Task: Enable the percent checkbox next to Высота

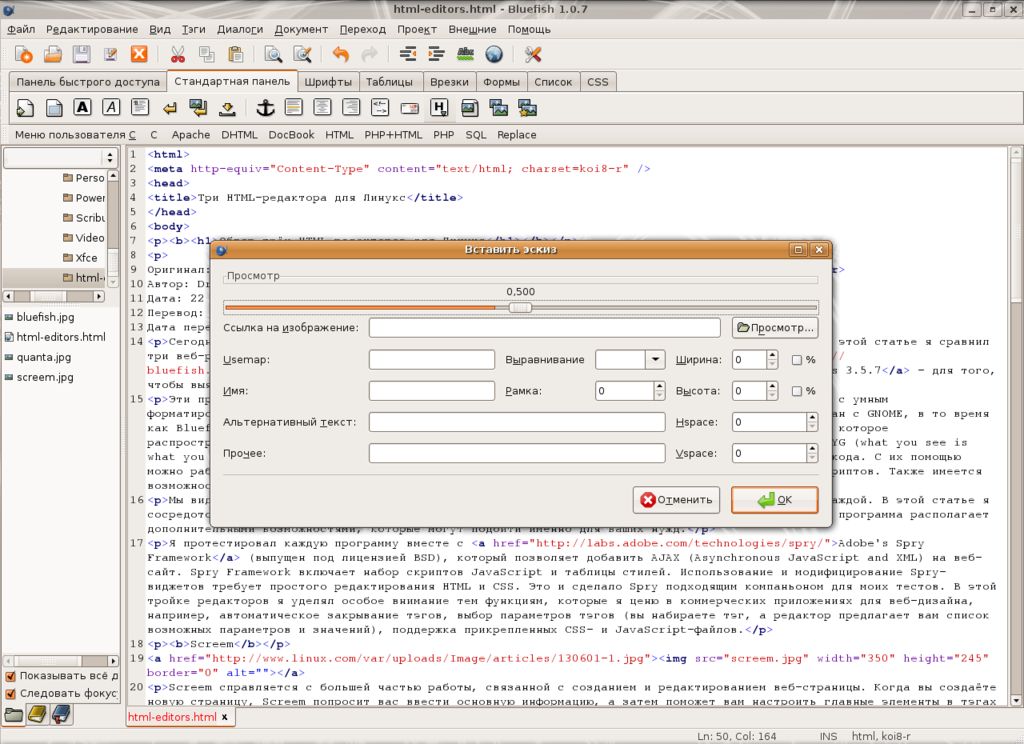Action: click(x=797, y=391)
